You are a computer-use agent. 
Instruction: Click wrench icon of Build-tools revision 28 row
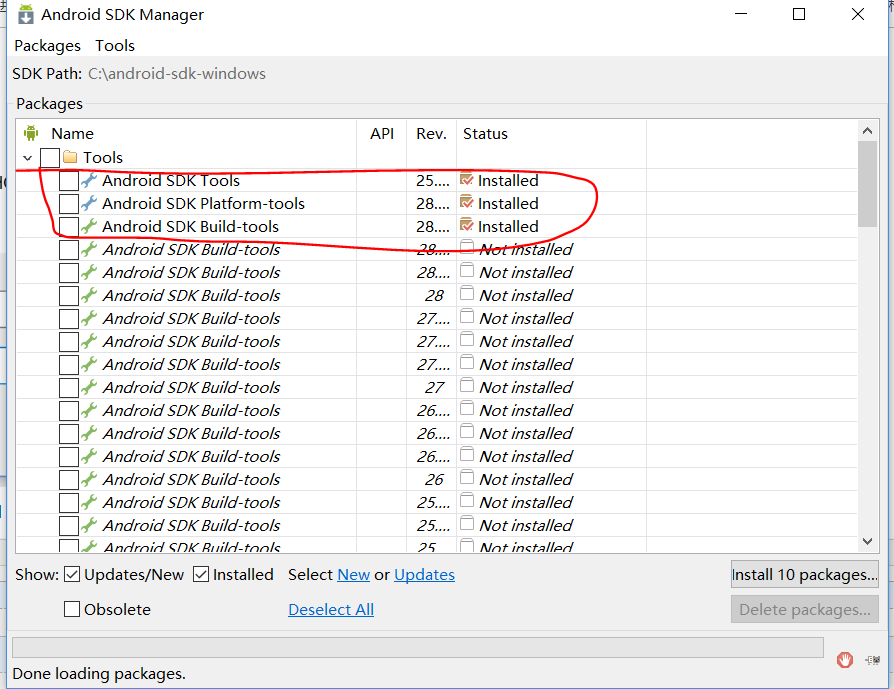tap(88, 295)
